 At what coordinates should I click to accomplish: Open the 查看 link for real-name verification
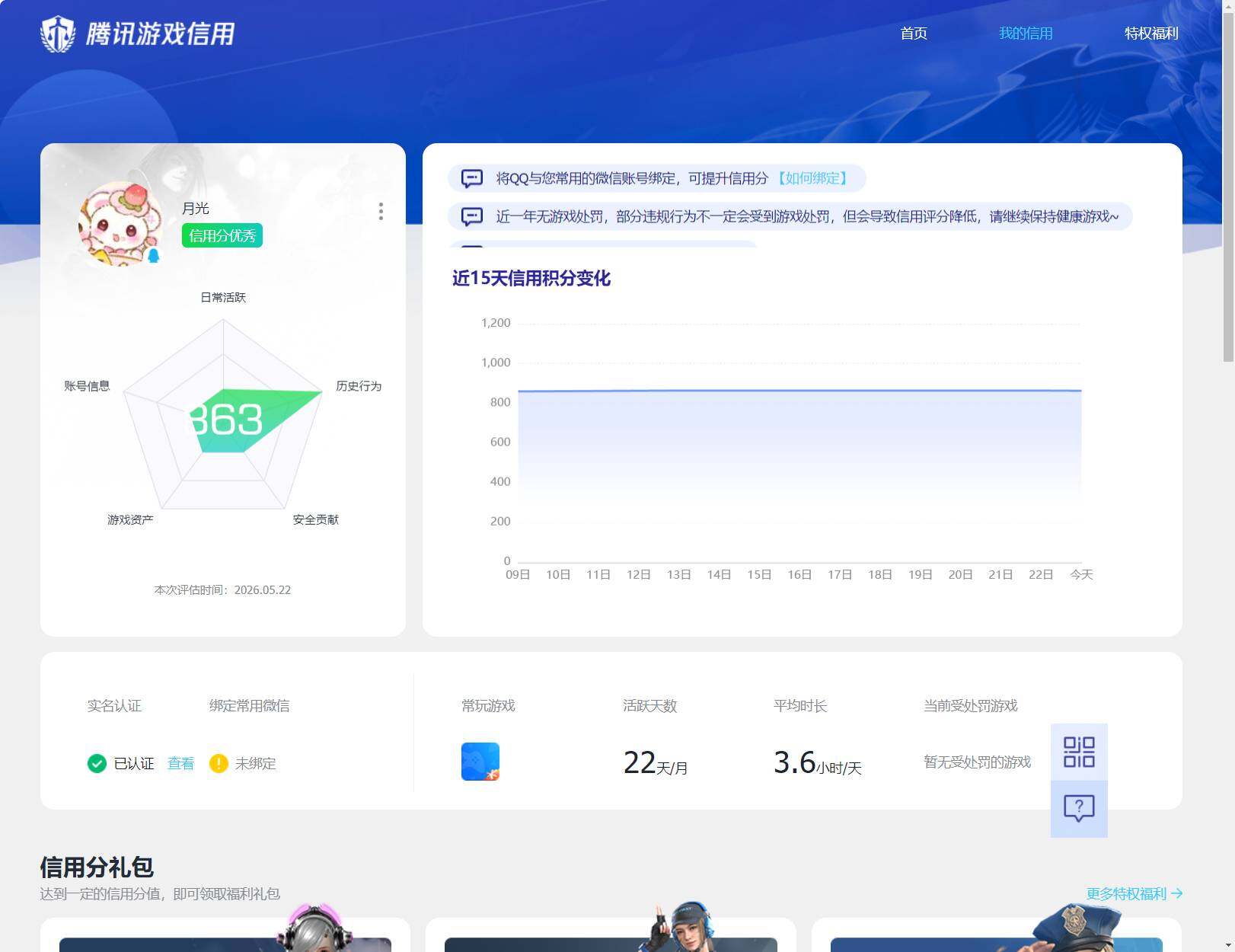coord(180,763)
